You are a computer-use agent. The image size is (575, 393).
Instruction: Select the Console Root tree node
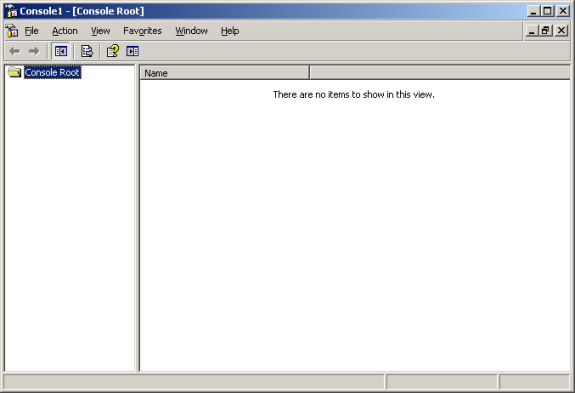[52, 73]
